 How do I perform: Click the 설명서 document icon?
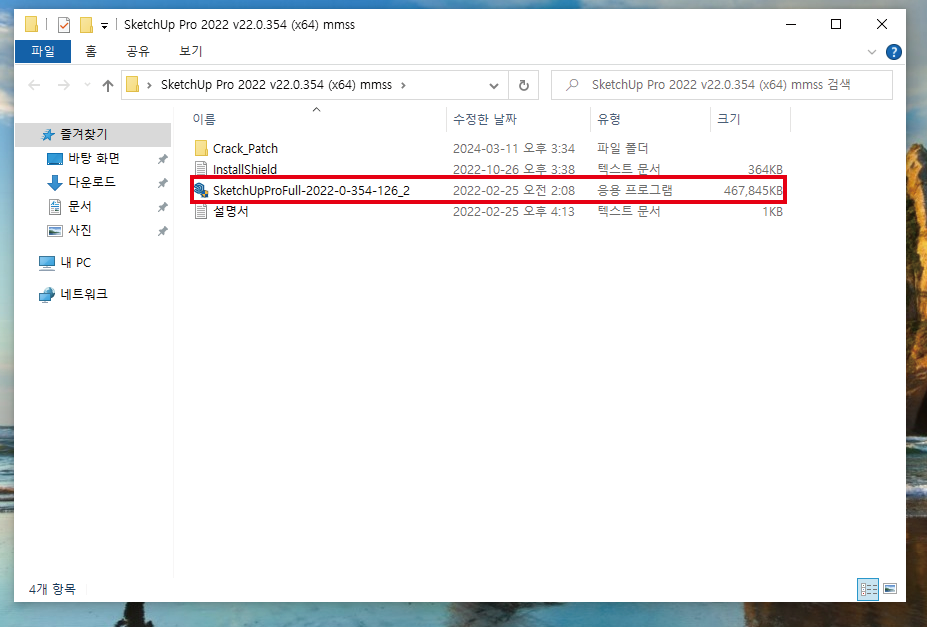pyautogui.click(x=201, y=211)
